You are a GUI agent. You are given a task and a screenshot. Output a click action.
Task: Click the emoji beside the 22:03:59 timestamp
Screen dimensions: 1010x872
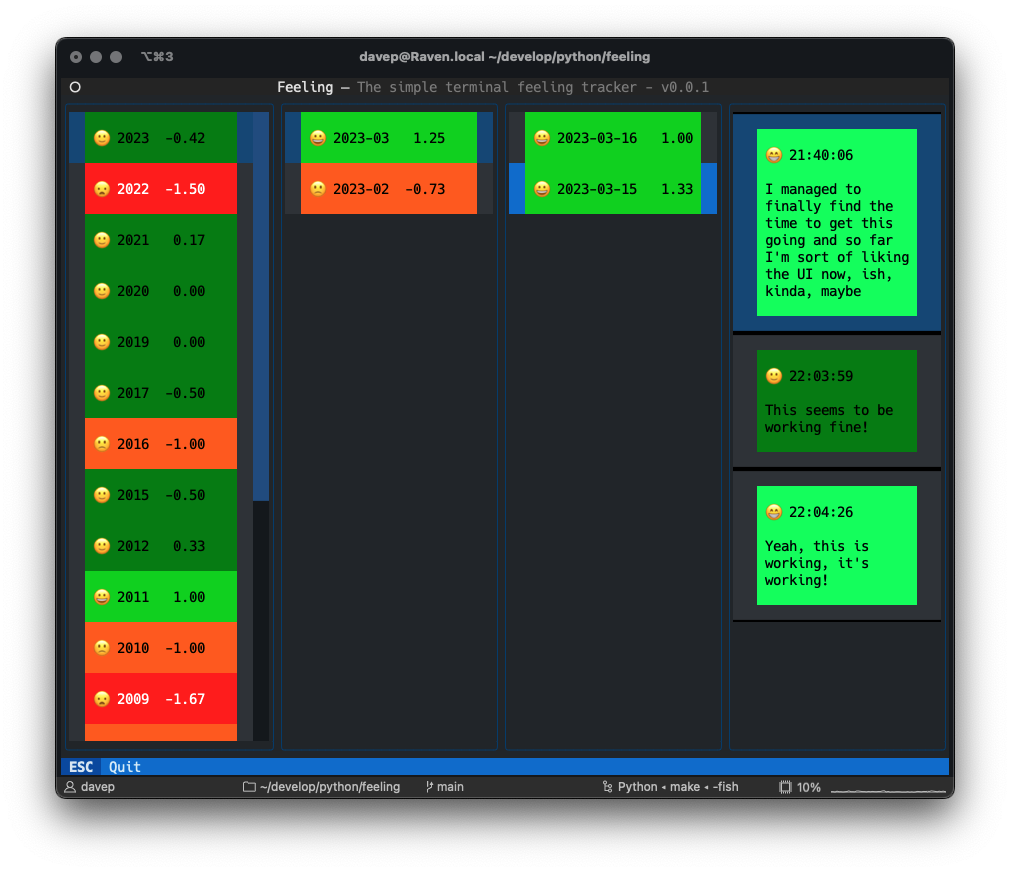tap(773, 376)
